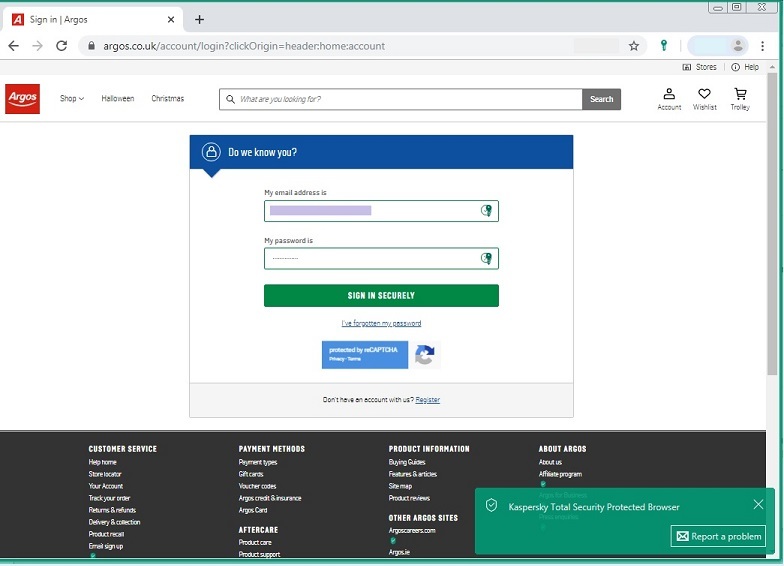This screenshot has width=784, height=566.
Task: Close the Sign in Argos tab
Action: click(x=171, y=20)
